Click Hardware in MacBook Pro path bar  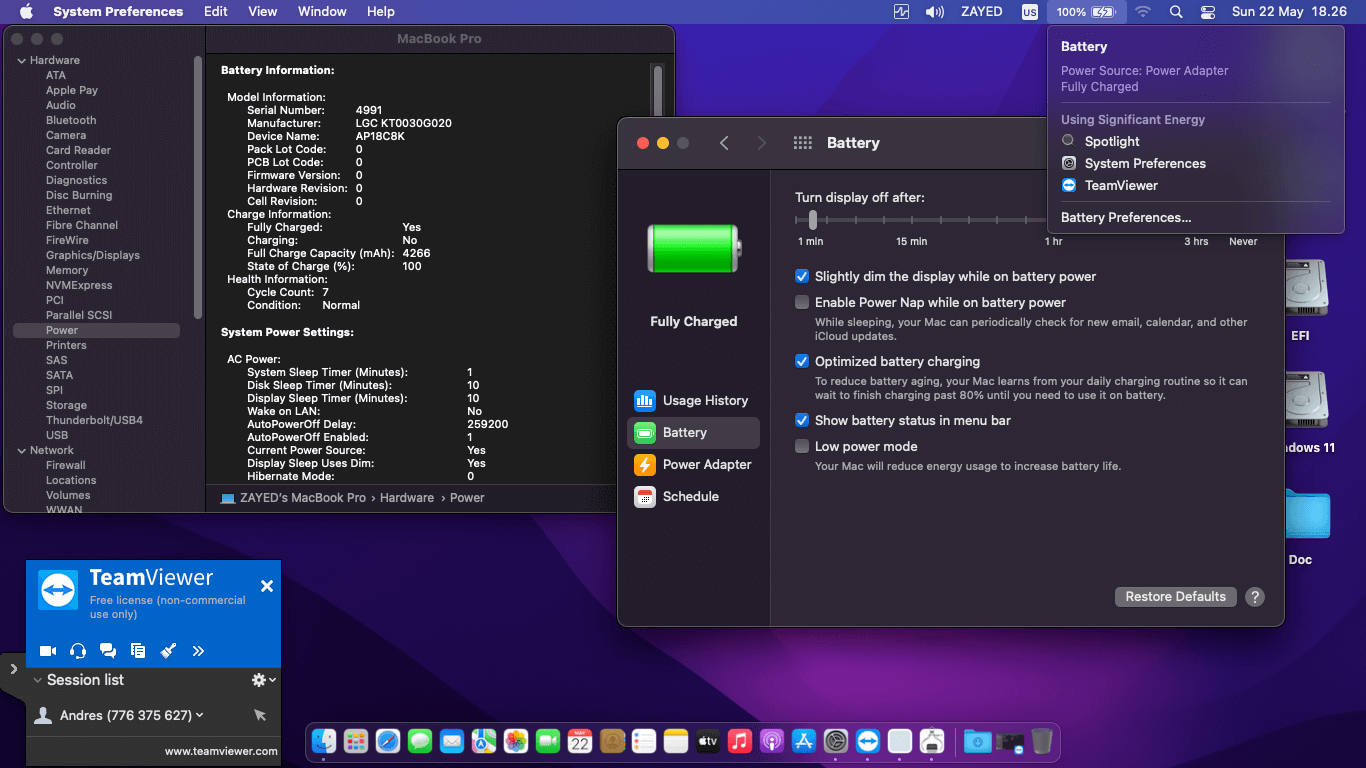click(x=407, y=497)
